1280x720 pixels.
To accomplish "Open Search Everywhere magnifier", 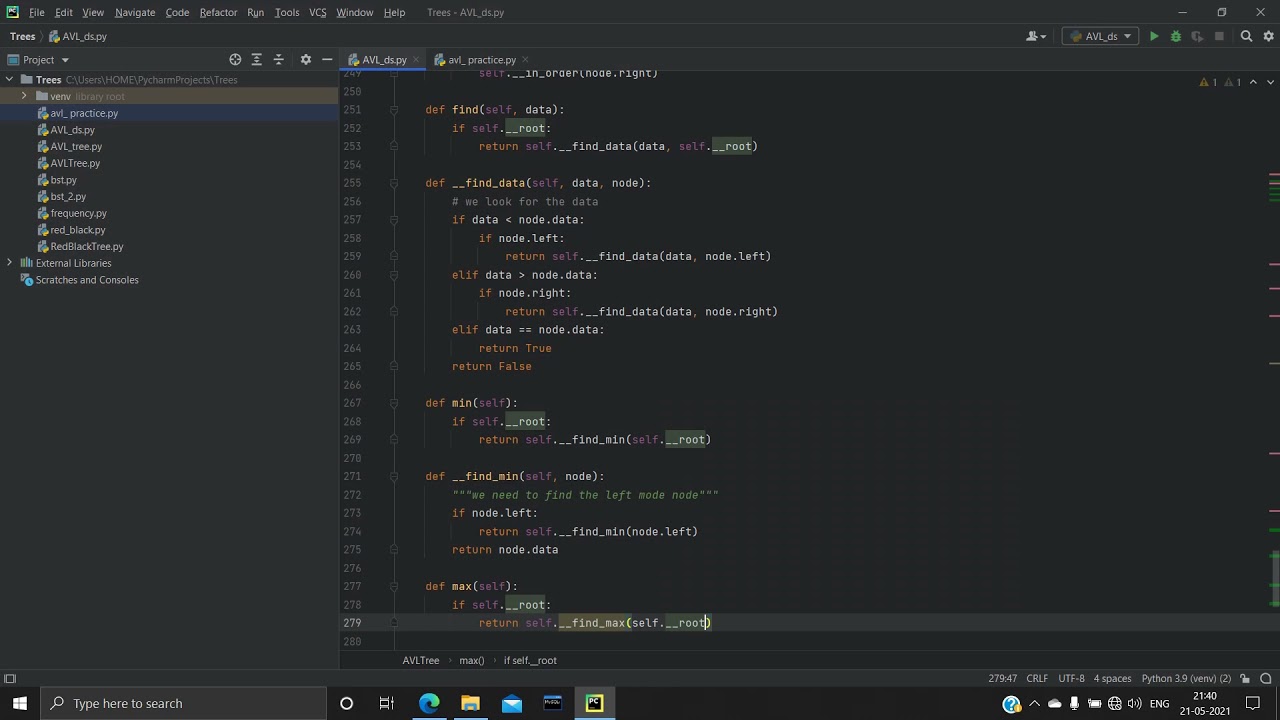I will click(1246, 36).
